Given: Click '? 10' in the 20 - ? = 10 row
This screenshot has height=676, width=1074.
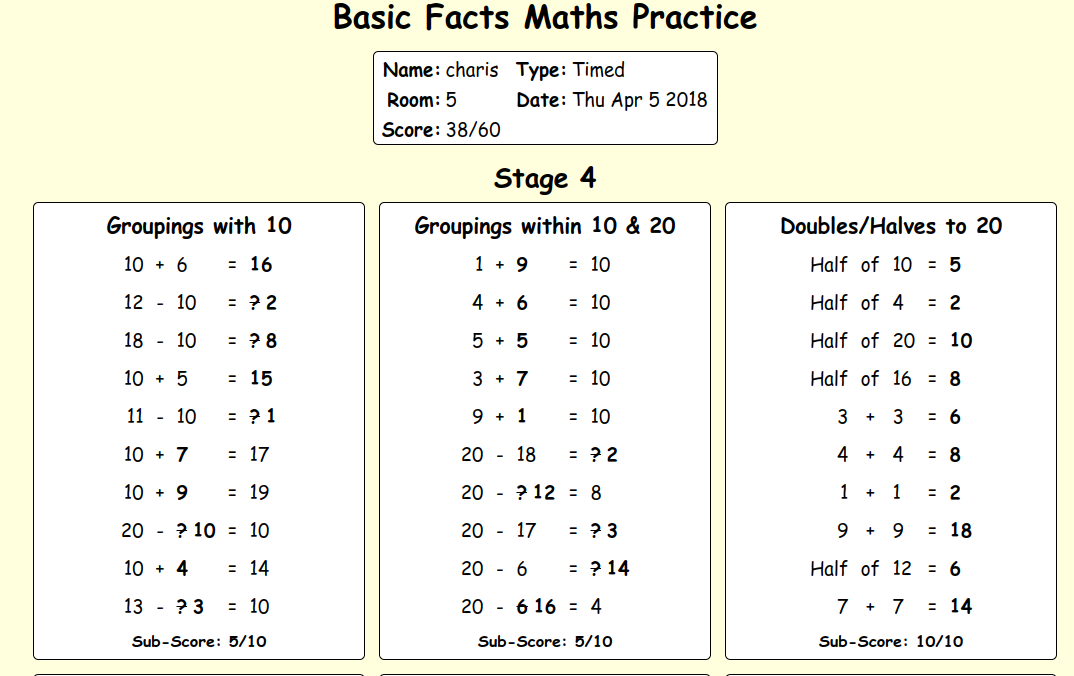Looking at the screenshot, I should pos(196,530).
